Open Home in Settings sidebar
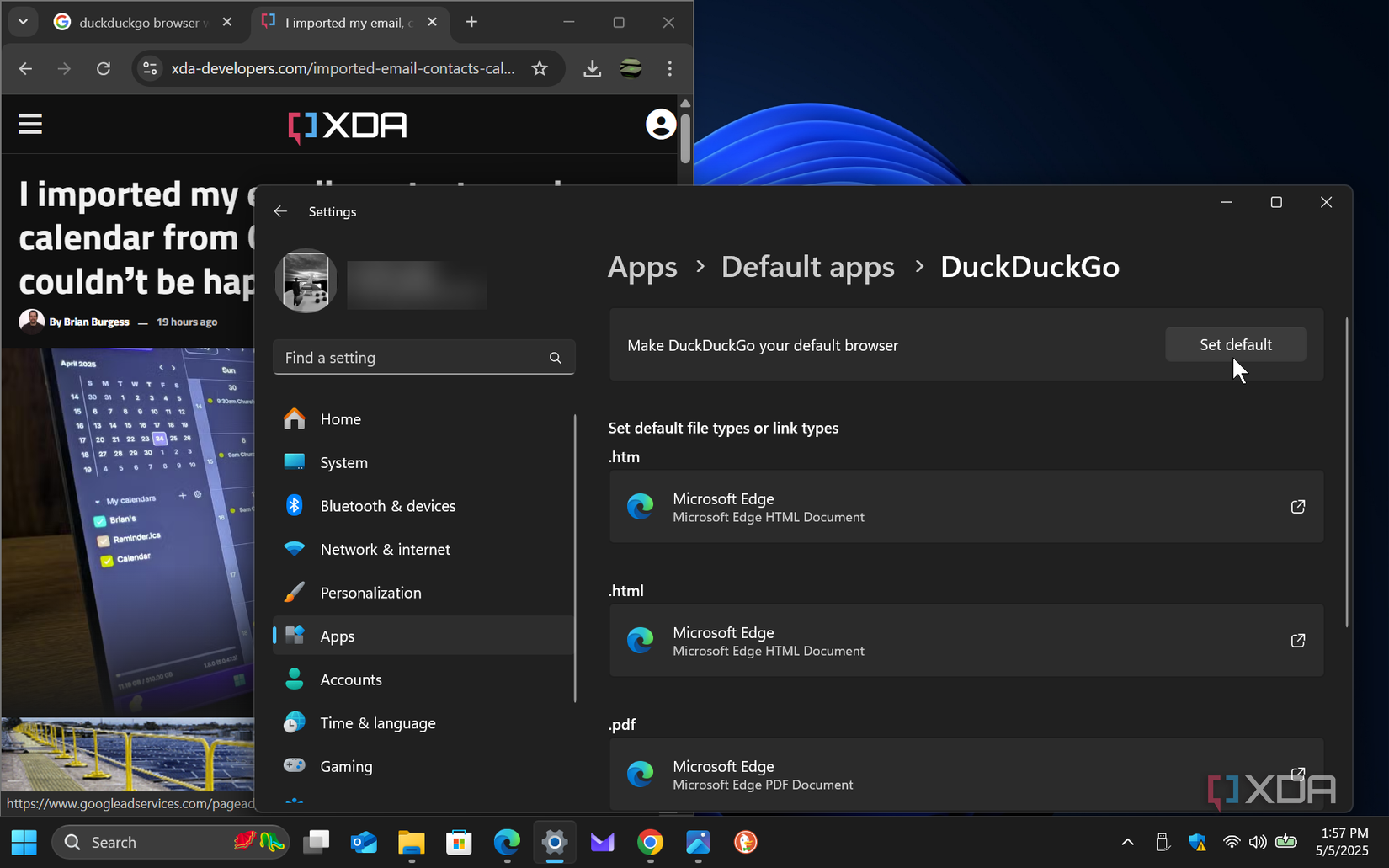Screen dimensions: 1389x868 [x=423, y=419]
